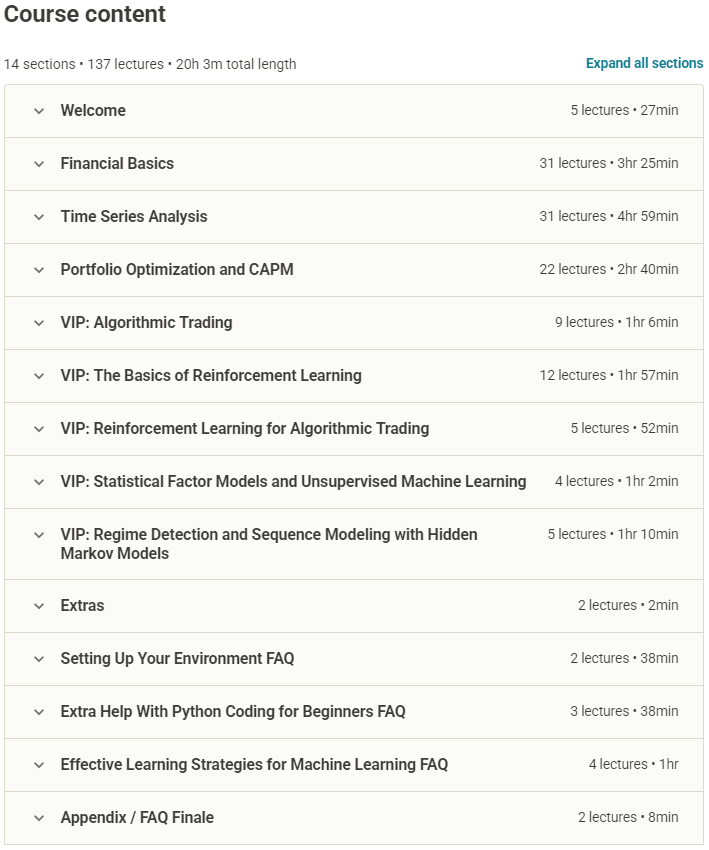Expand all sections of the course

tap(644, 63)
